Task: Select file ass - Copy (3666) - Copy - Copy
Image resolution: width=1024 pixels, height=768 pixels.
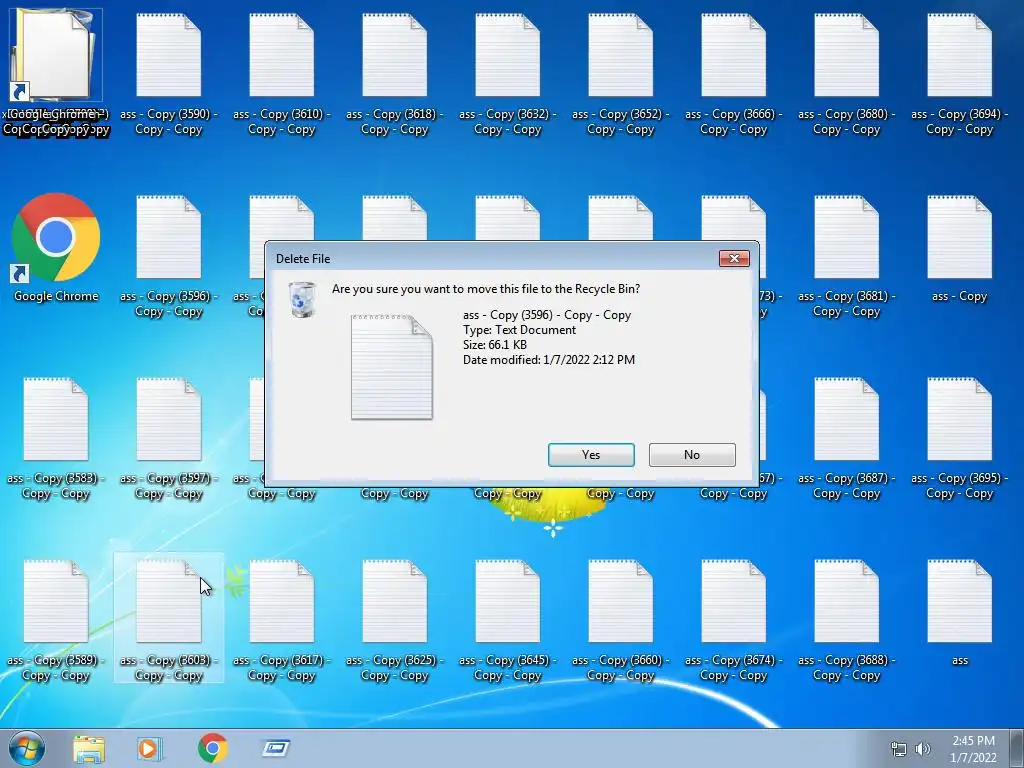Action: [x=733, y=73]
